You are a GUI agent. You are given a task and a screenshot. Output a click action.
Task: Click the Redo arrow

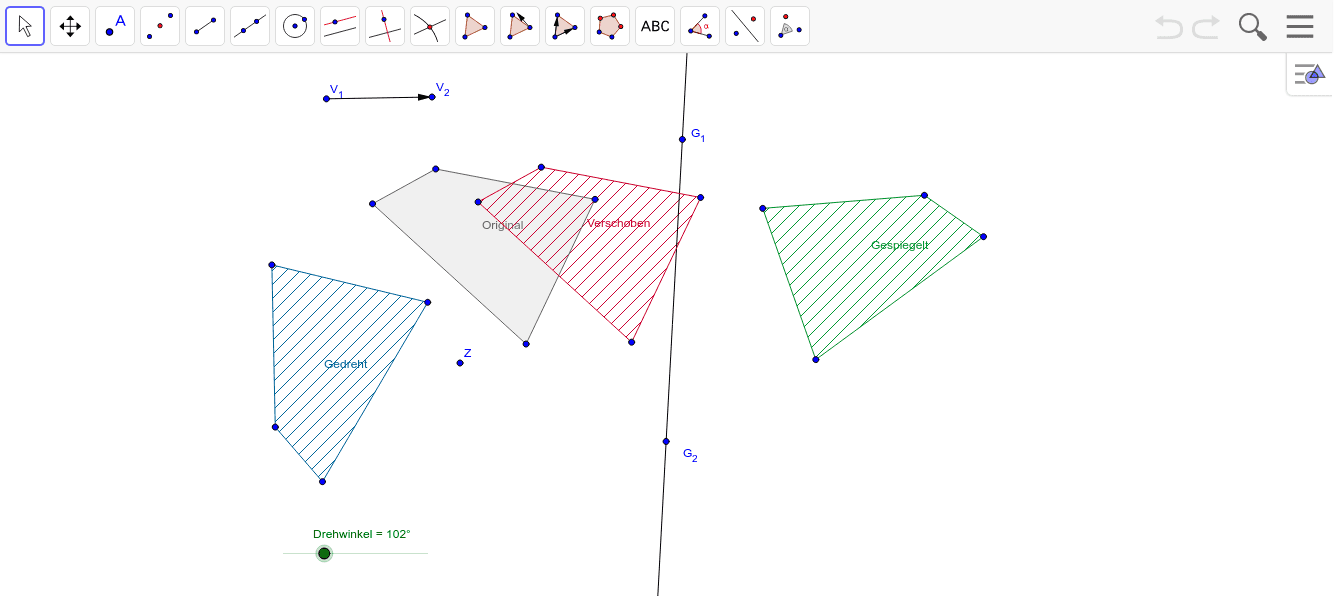coord(1206,27)
